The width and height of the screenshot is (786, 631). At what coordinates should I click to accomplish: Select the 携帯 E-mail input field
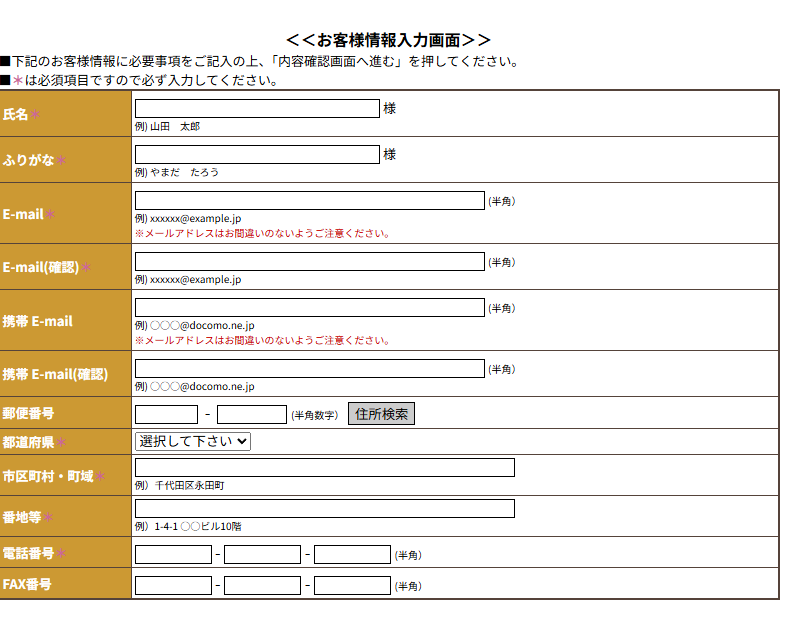pyautogui.click(x=309, y=308)
